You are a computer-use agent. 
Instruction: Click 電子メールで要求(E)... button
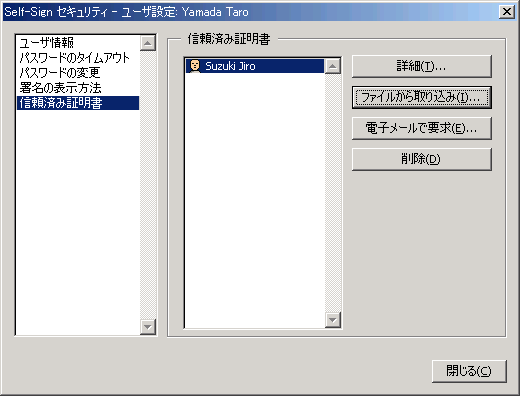point(422,128)
